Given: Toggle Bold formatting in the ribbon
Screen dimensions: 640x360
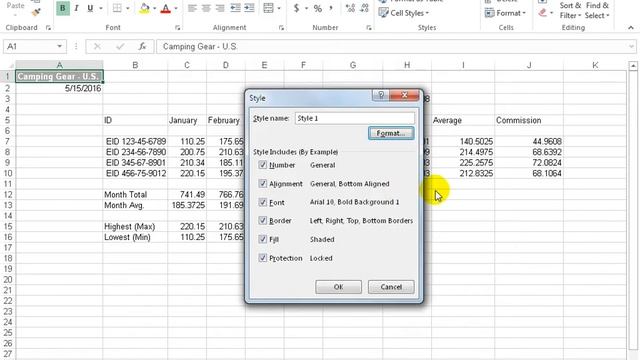Looking at the screenshot, I should pos(62,8).
